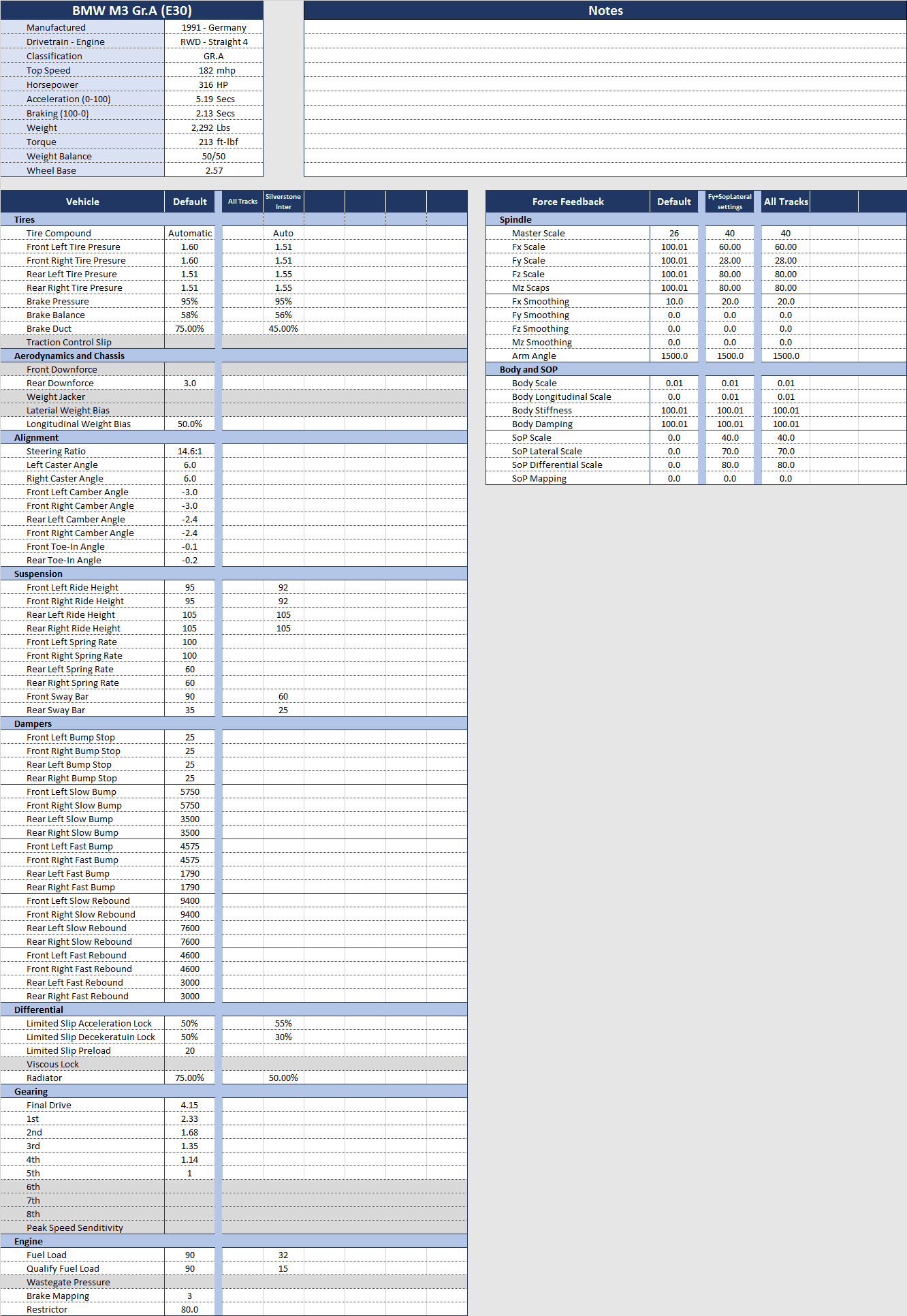907x1316 pixels.
Task: Click the Dampers section header
Action: pyautogui.click(x=234, y=723)
